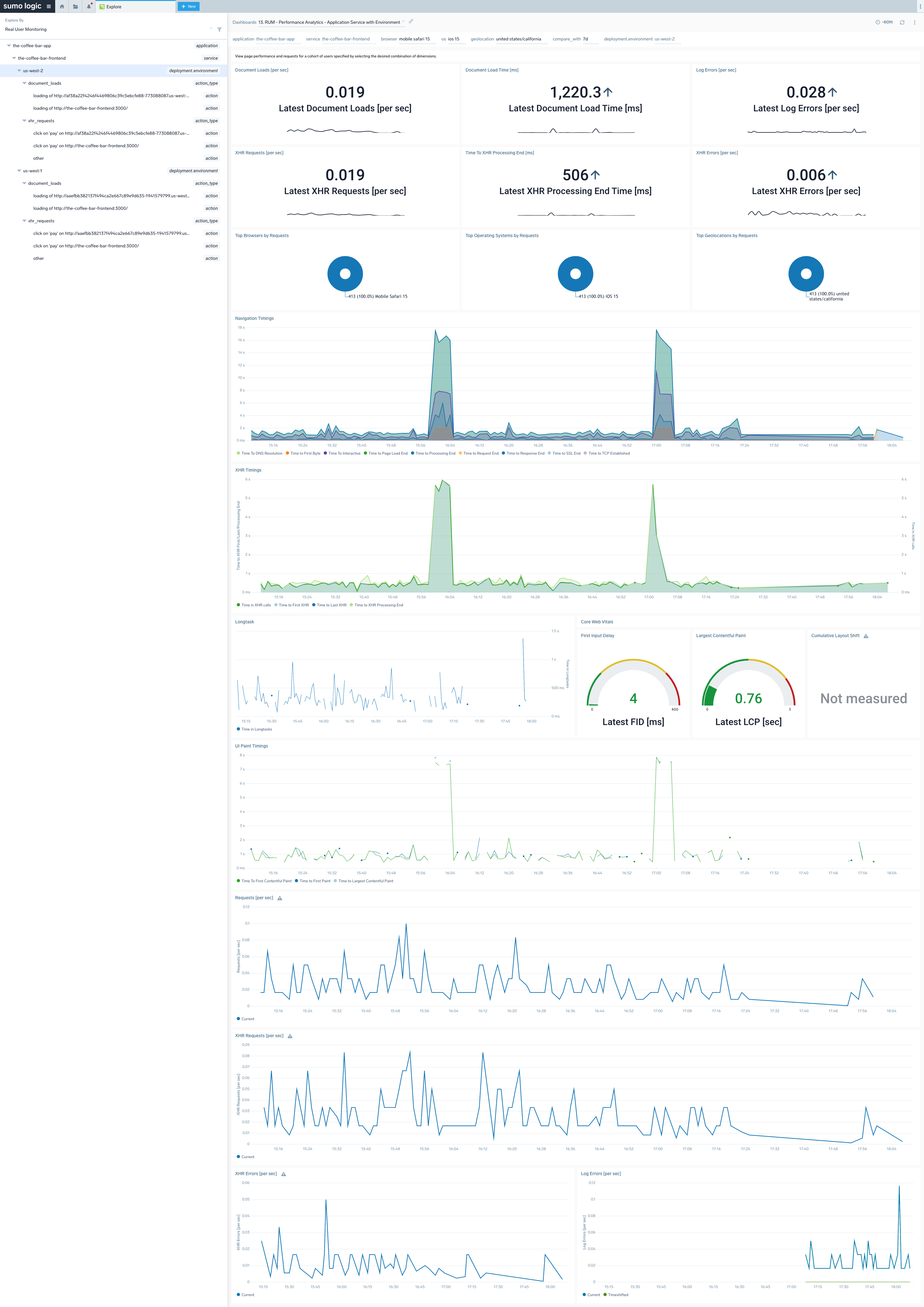Toggle Timeshifted series in Log Errors legend
The width and height of the screenshot is (924, 1307).
pos(618,1294)
